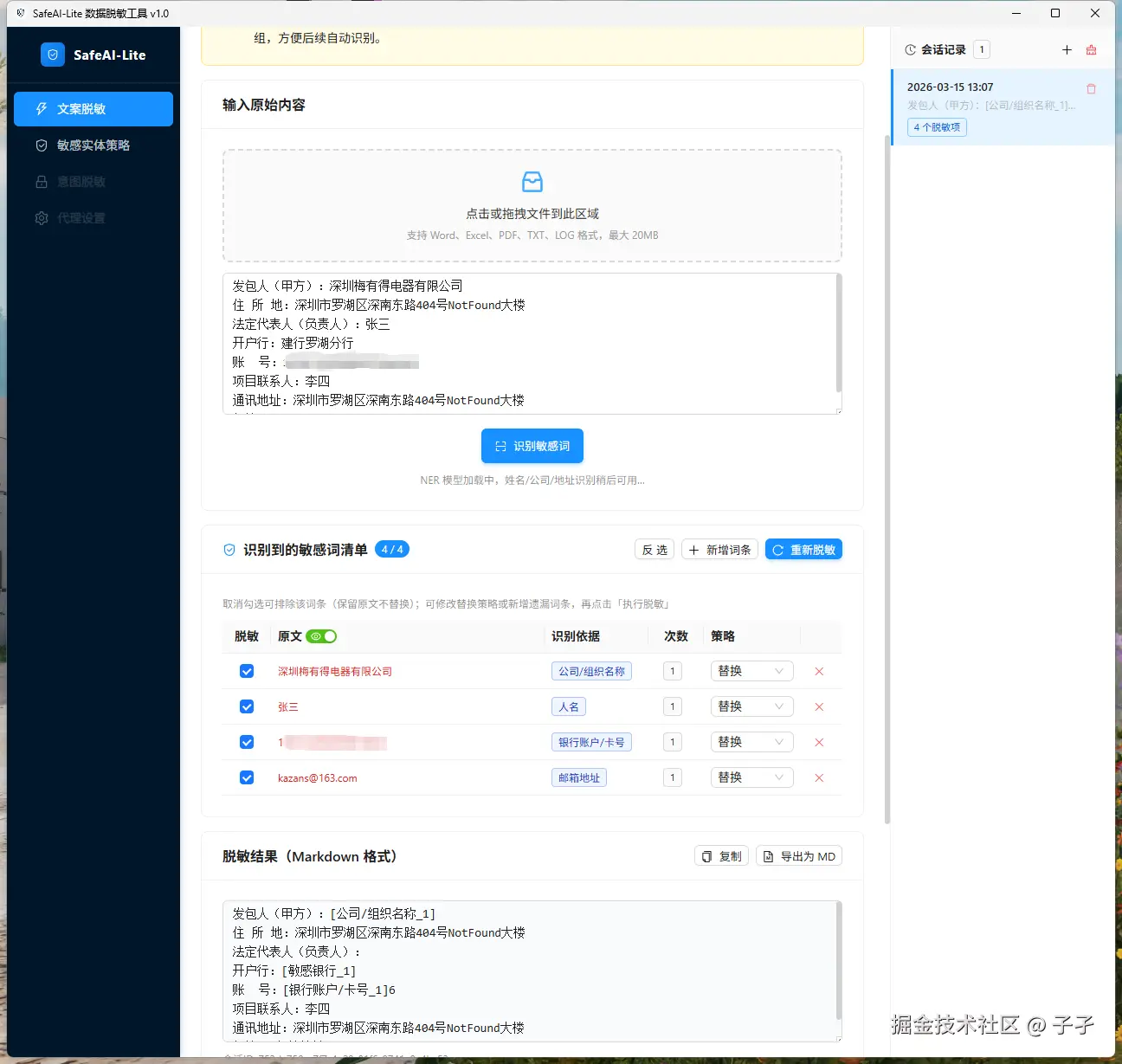Open the strategy dropdown for the 人名 row

[751, 706]
